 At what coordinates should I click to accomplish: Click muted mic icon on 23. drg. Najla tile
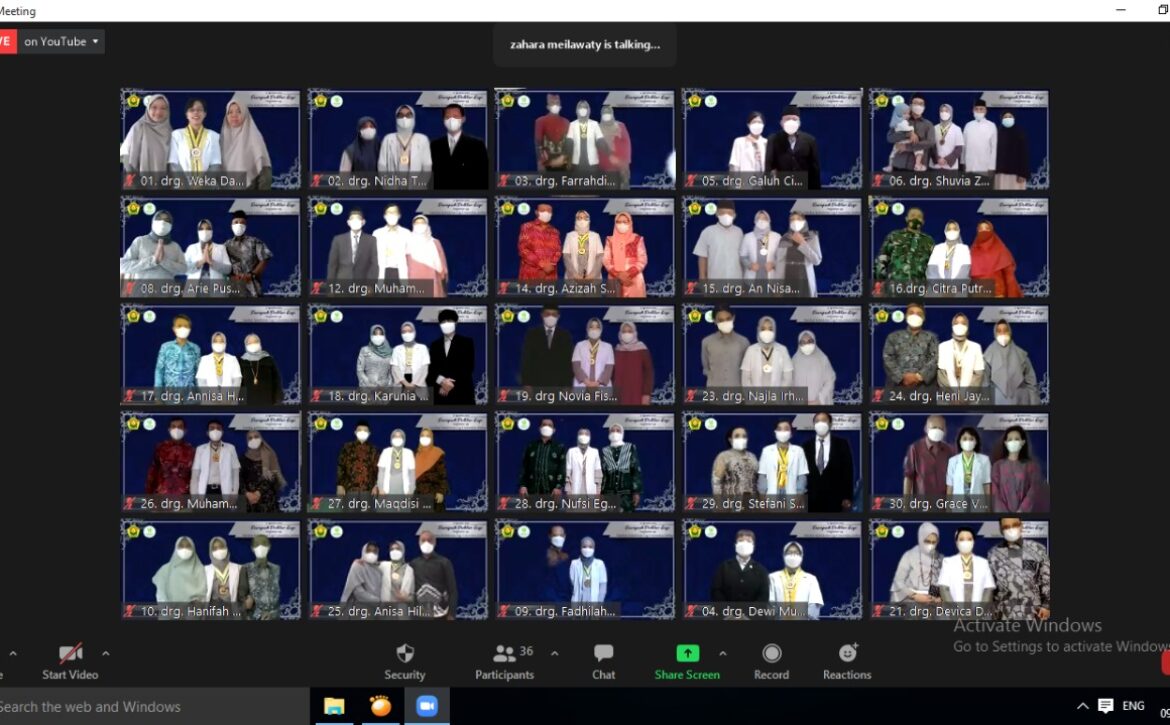692,396
